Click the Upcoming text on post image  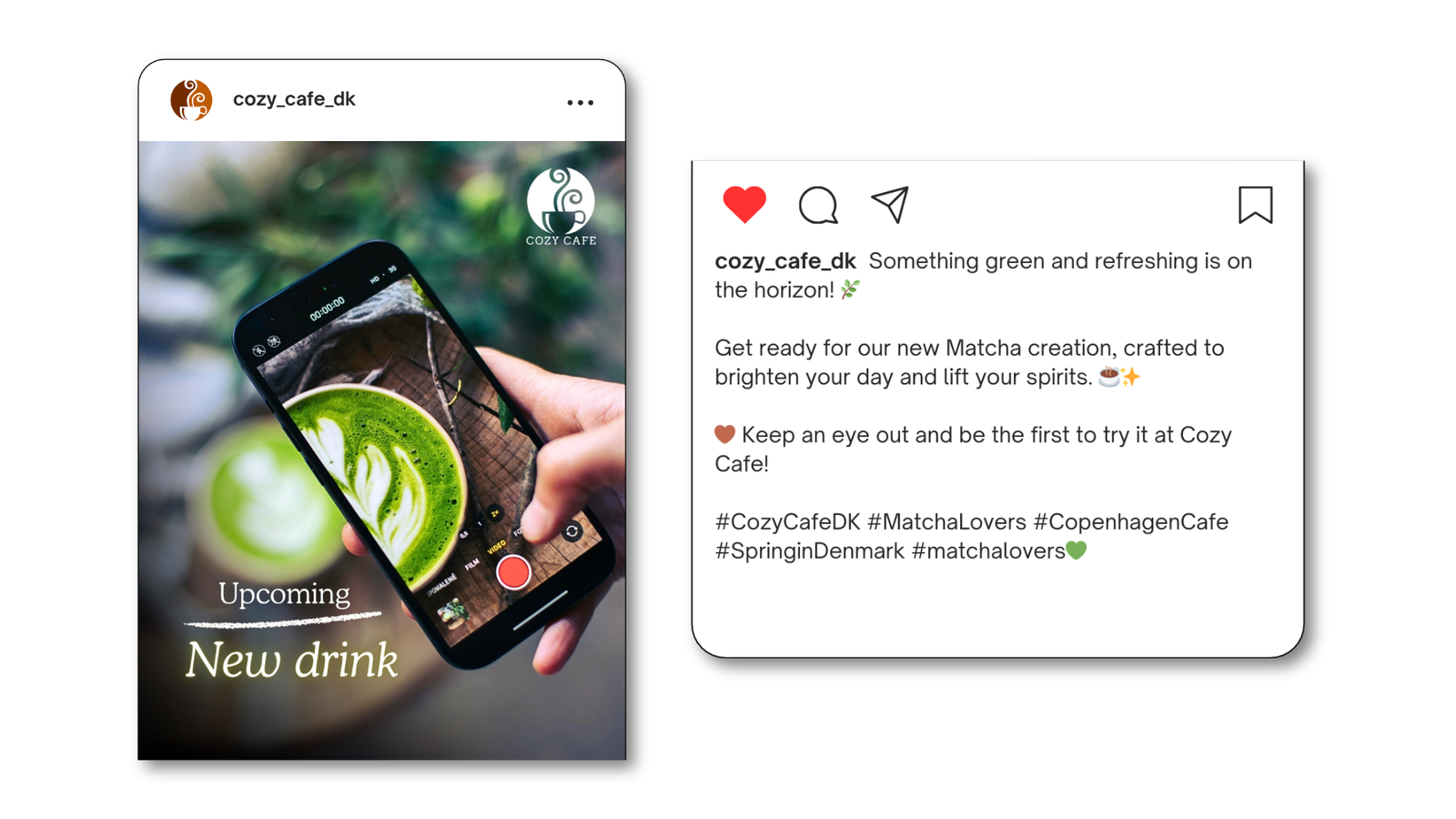point(284,594)
